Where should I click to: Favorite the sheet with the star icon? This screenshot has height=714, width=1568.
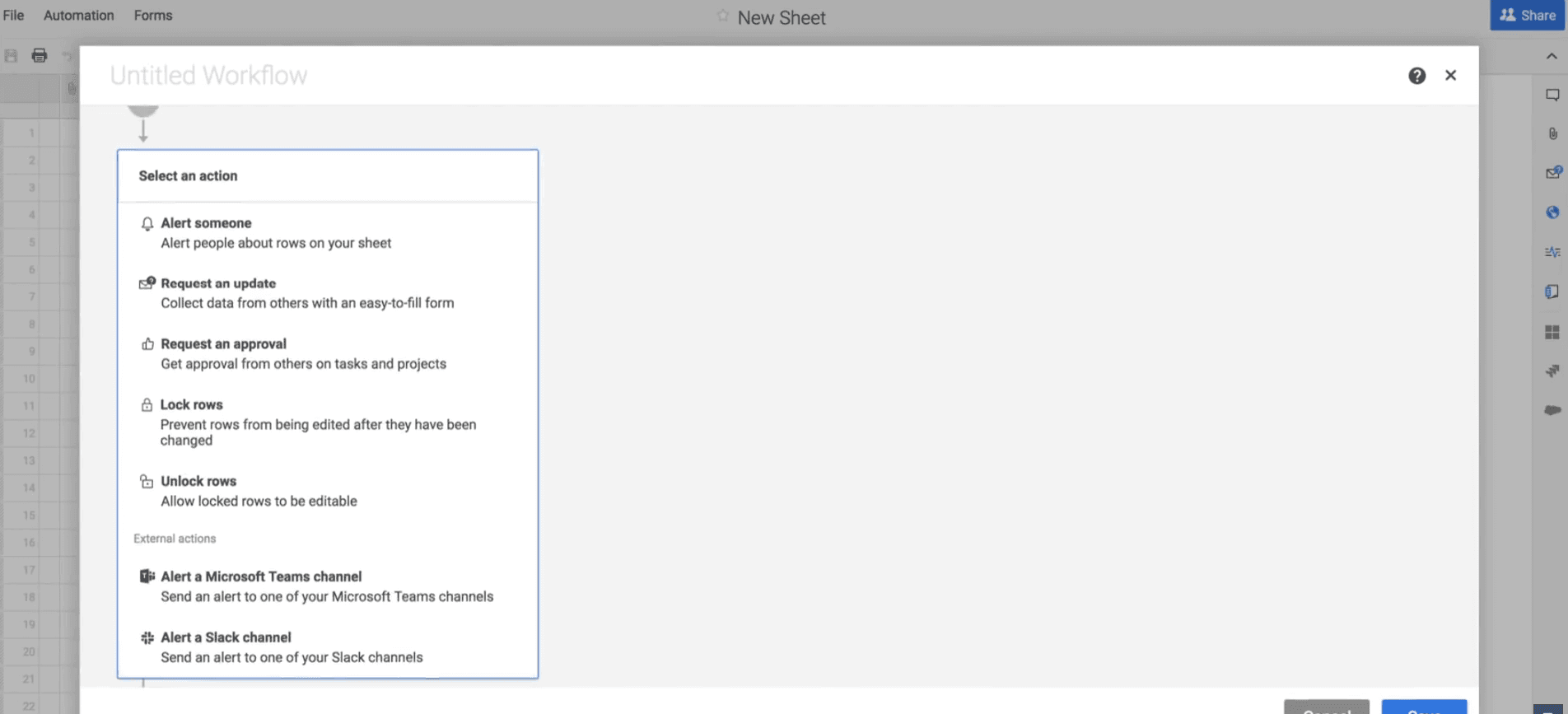coord(722,16)
